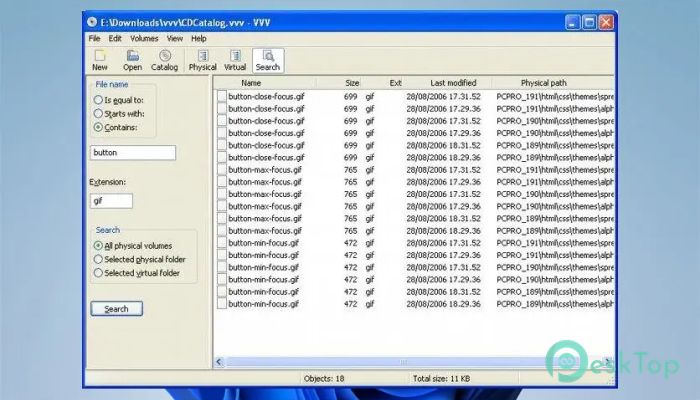Screen dimensions: 700x400
Task: Click the PCPRO_191 path in first row
Action: pos(555,96)
